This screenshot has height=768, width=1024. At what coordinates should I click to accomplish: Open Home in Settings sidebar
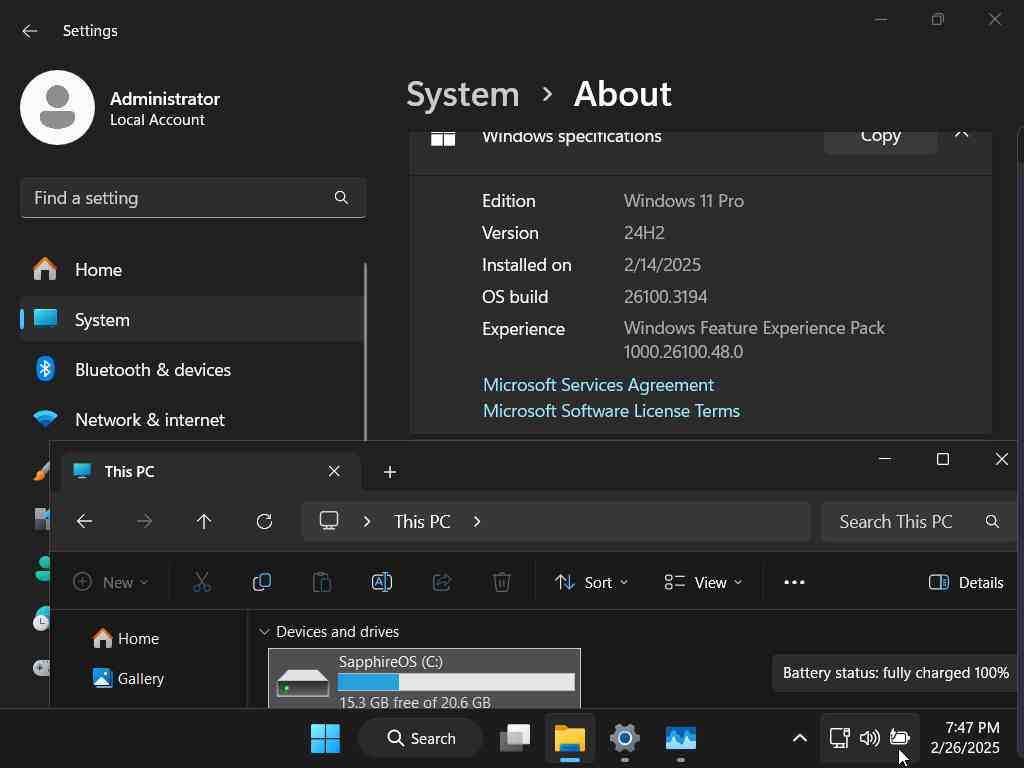click(191, 270)
